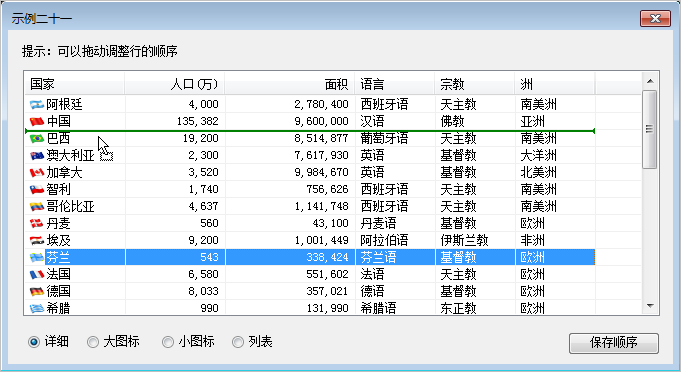Click population value 19,200

[x=201, y=138]
